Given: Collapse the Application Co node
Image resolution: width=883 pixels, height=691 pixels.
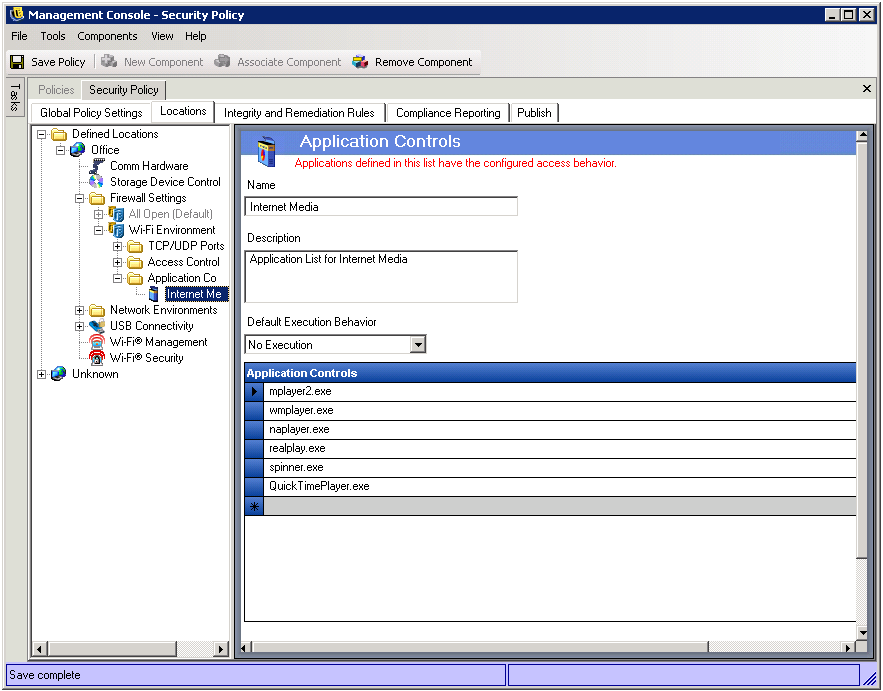Looking at the screenshot, I should point(117,278).
